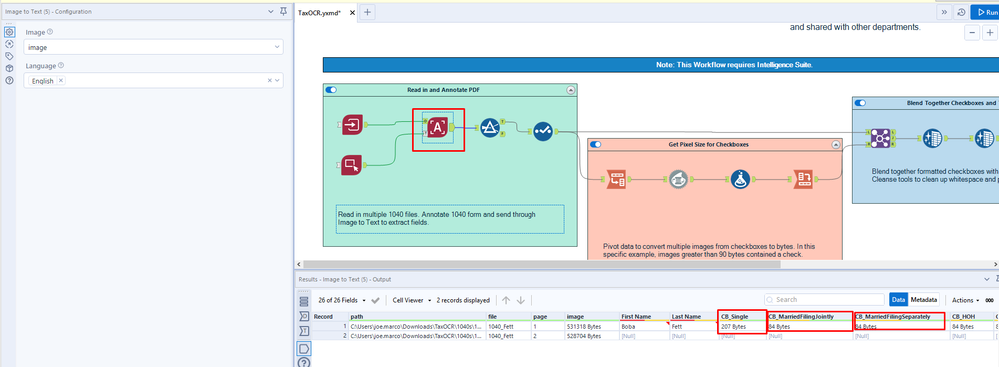Select the Formula flask tool
Image resolution: width=999 pixels, height=367 pixels.
click(739, 180)
